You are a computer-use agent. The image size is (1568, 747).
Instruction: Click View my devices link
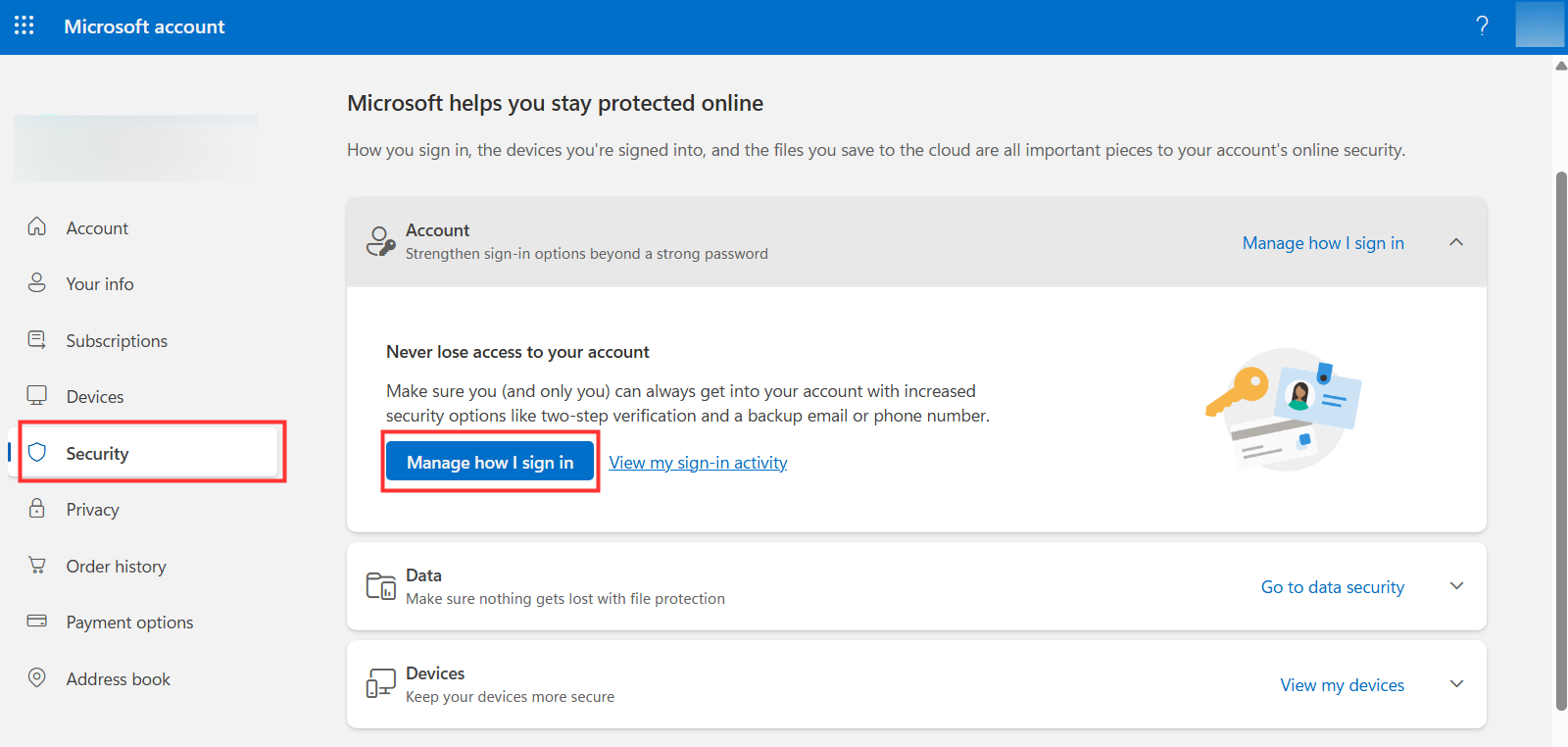pos(1342,685)
